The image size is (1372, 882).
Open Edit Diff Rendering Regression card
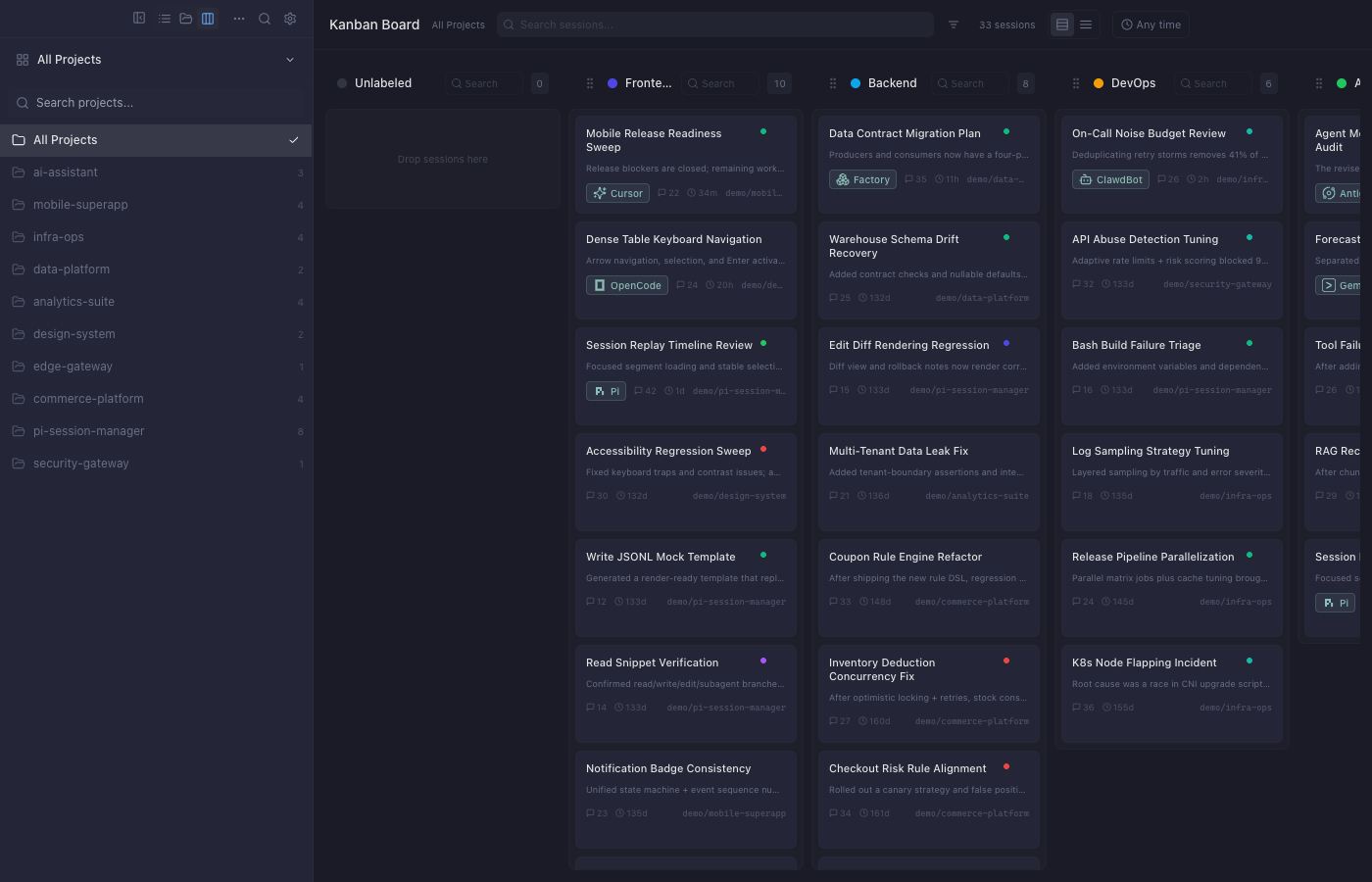tap(929, 376)
